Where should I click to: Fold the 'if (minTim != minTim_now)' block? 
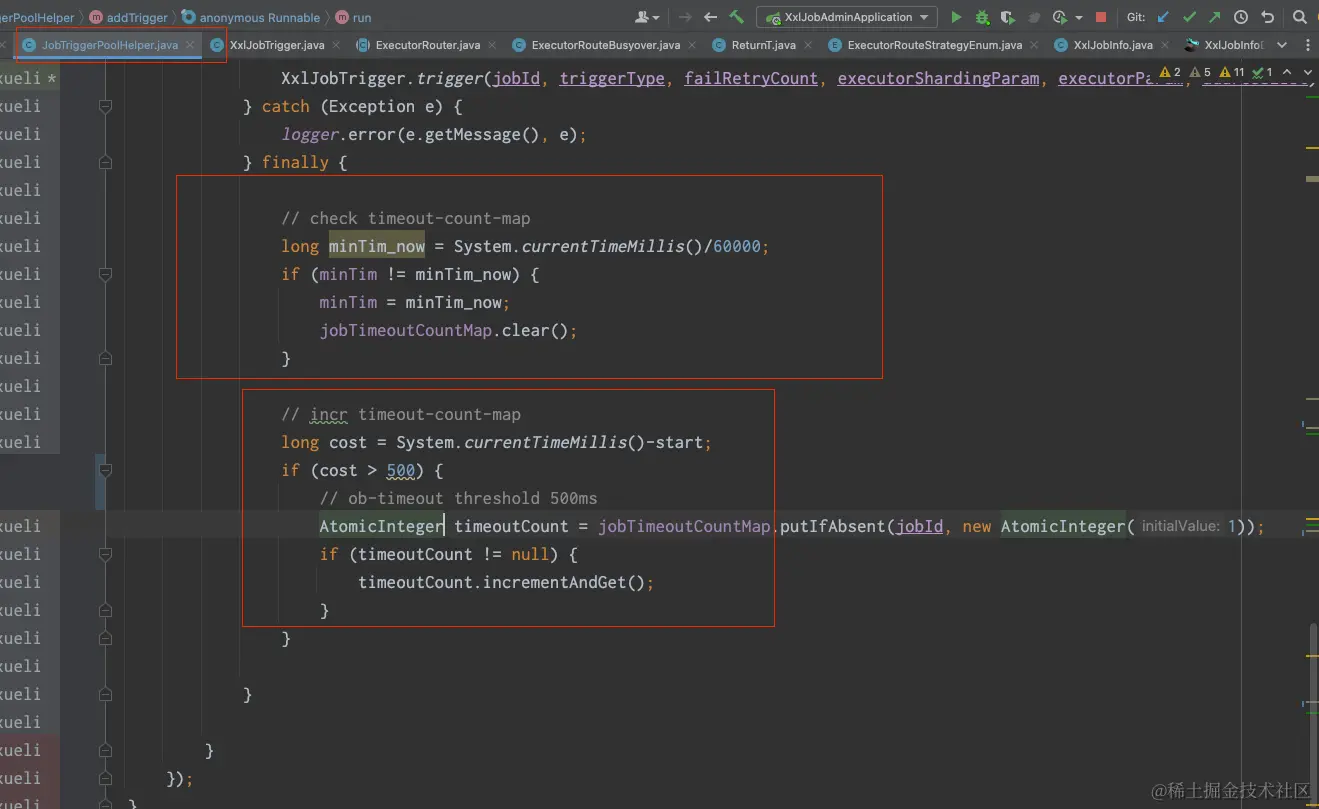point(105,274)
